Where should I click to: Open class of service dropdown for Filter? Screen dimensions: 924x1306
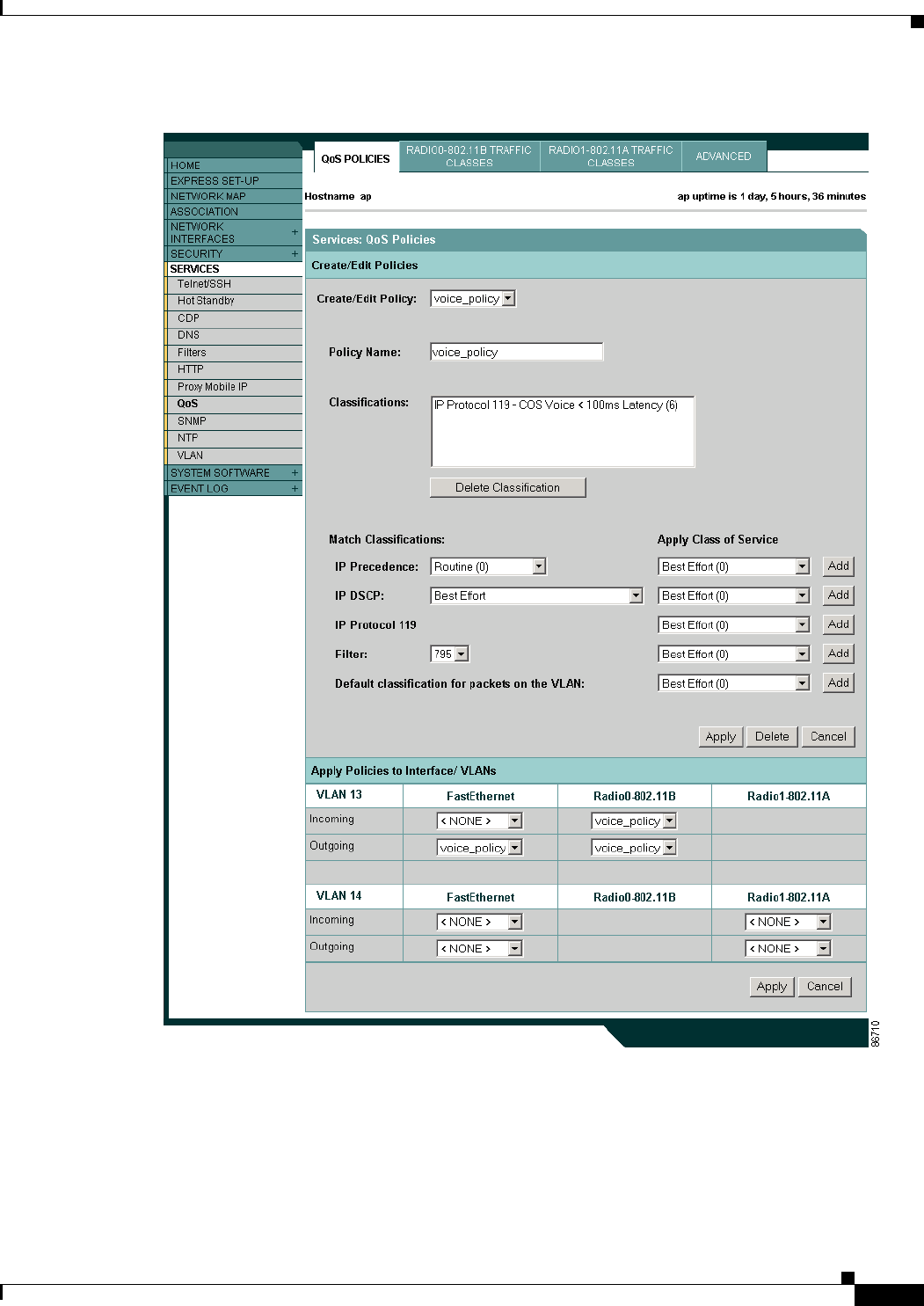coord(733,654)
